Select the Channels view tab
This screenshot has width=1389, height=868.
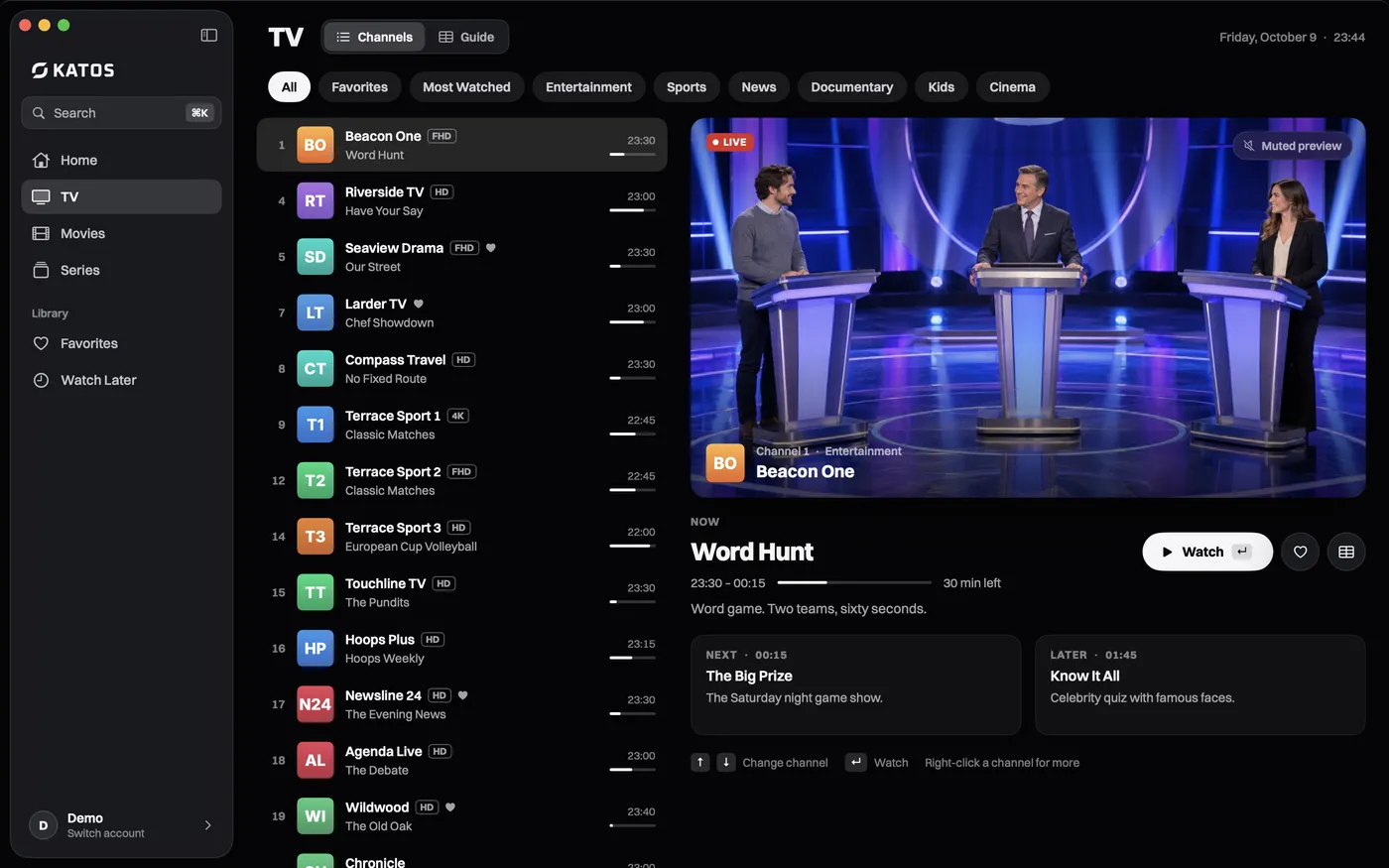click(x=374, y=37)
